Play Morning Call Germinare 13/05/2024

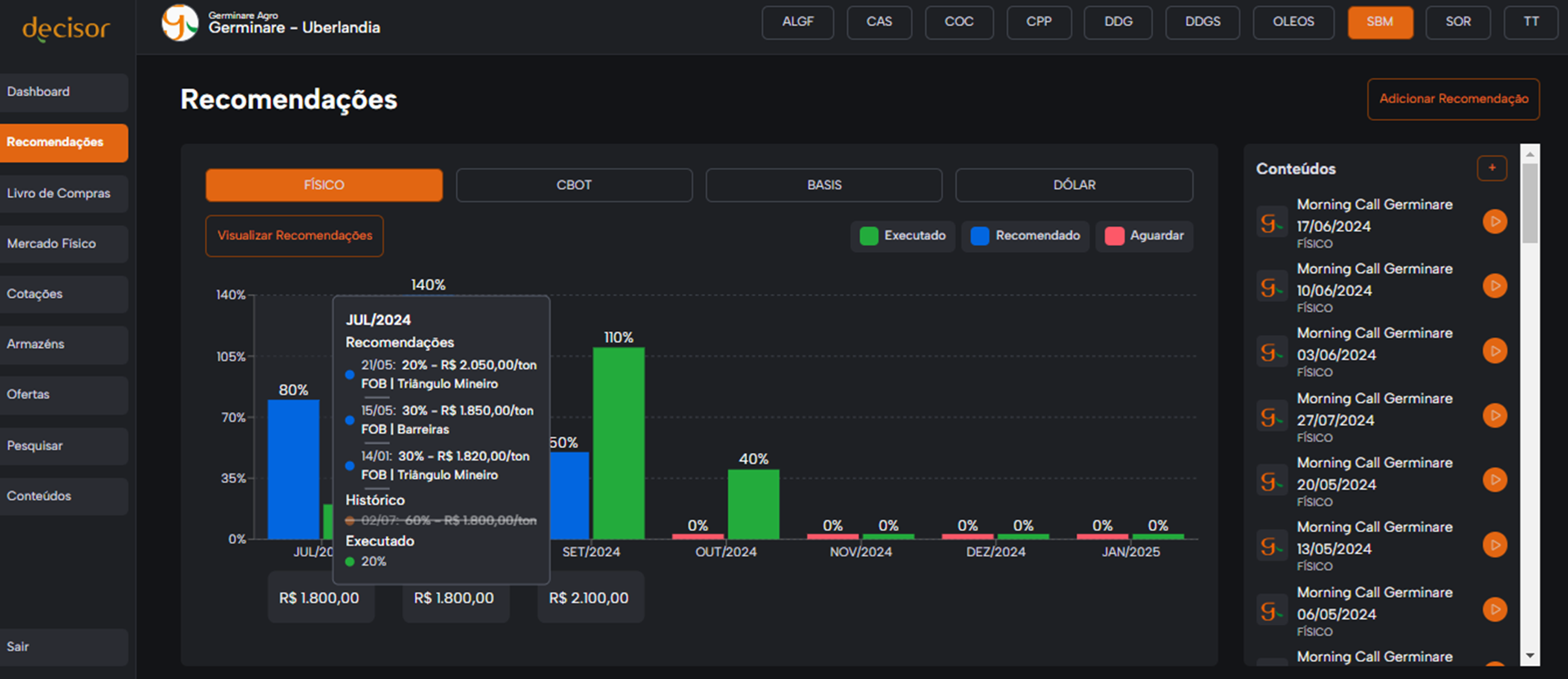pyautogui.click(x=1495, y=545)
